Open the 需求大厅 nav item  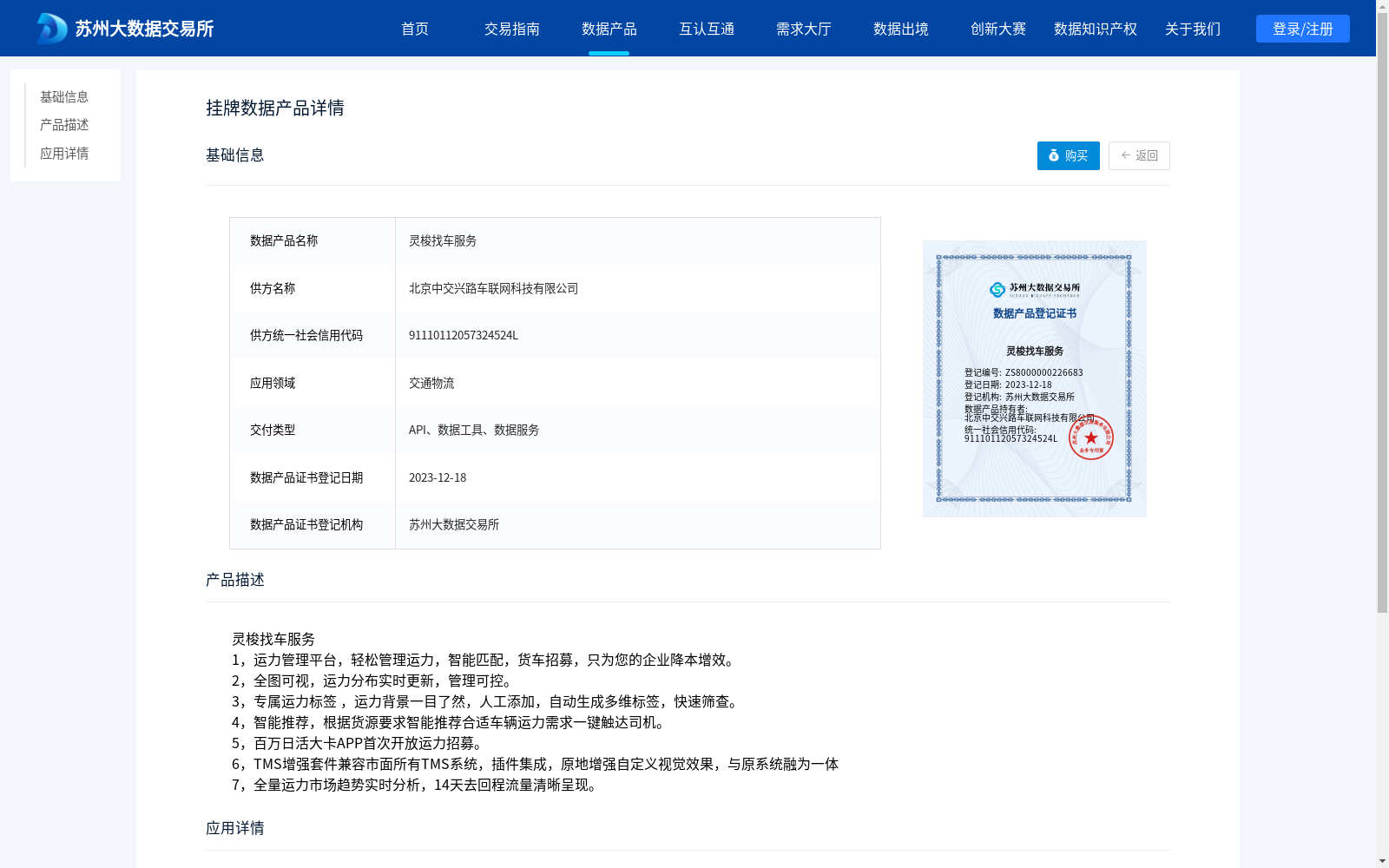804,29
